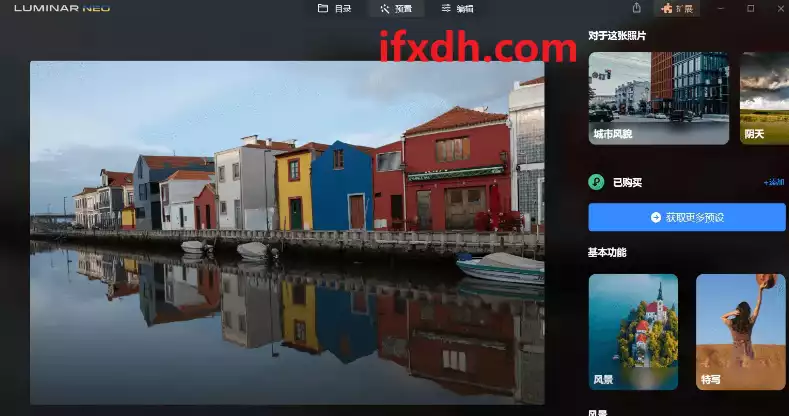
Task: Select the 城市风貌 preset thumbnail
Action: (x=658, y=98)
